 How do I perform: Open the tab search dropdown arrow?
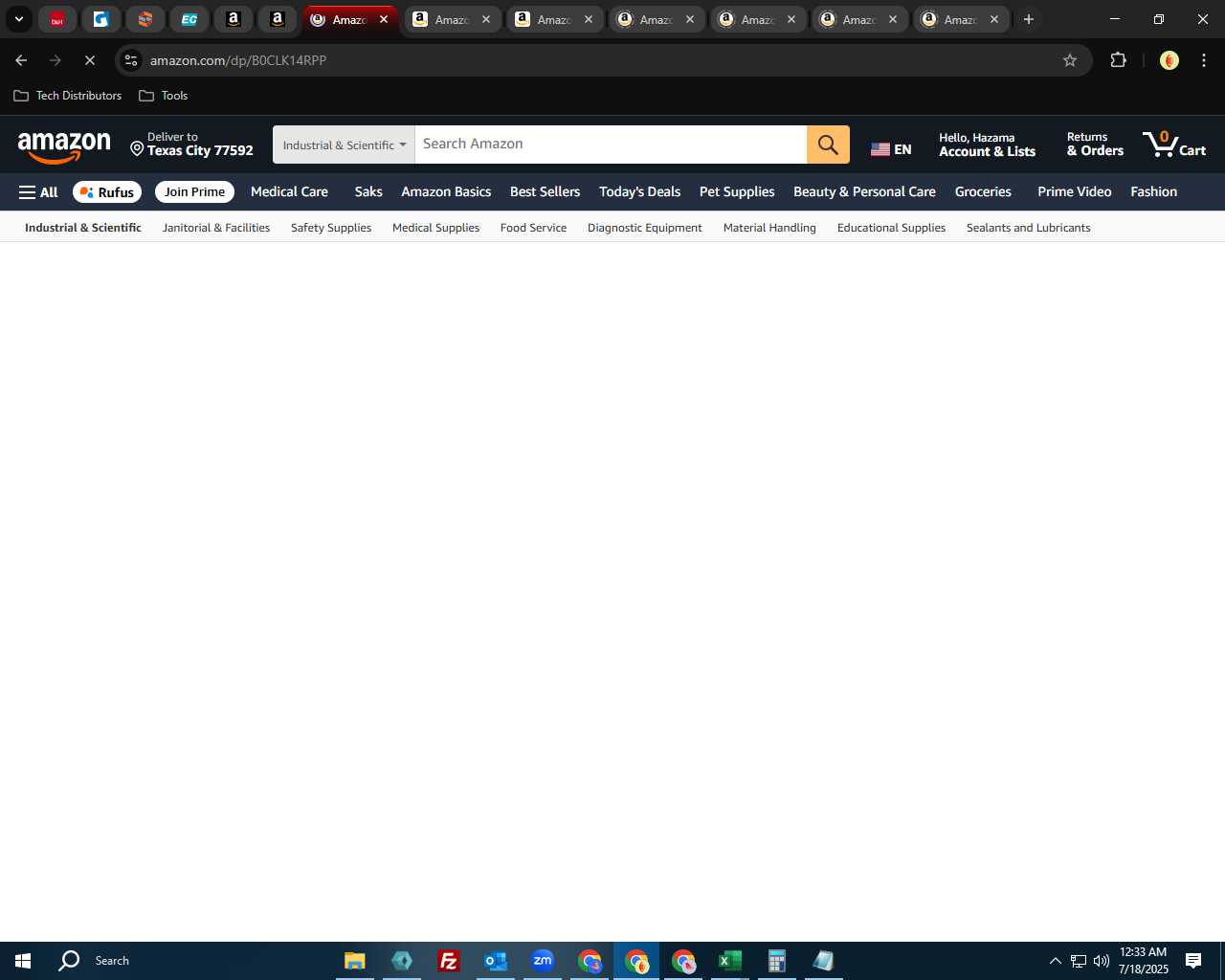click(18, 19)
